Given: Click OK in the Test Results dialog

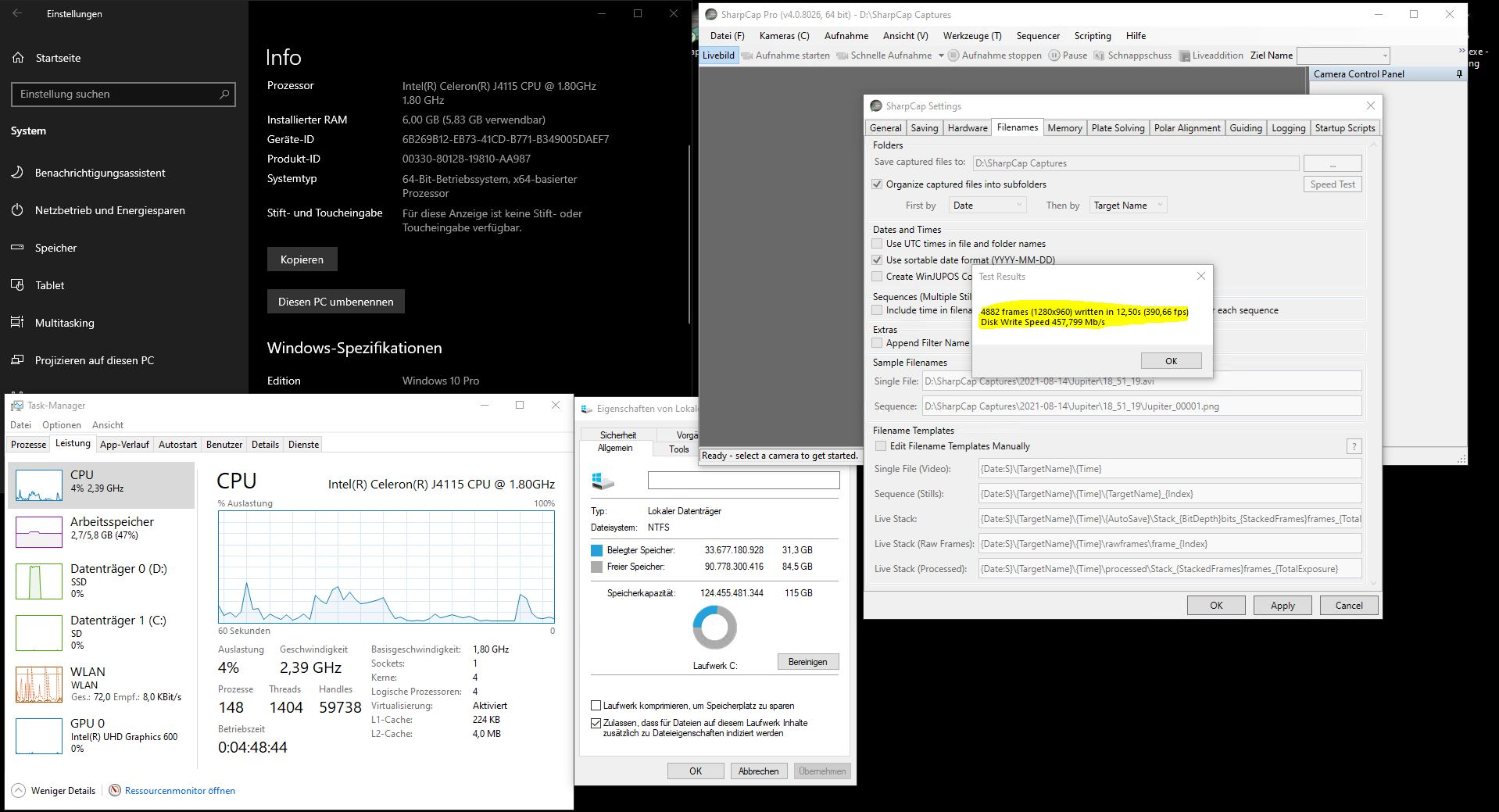Looking at the screenshot, I should tap(1171, 361).
